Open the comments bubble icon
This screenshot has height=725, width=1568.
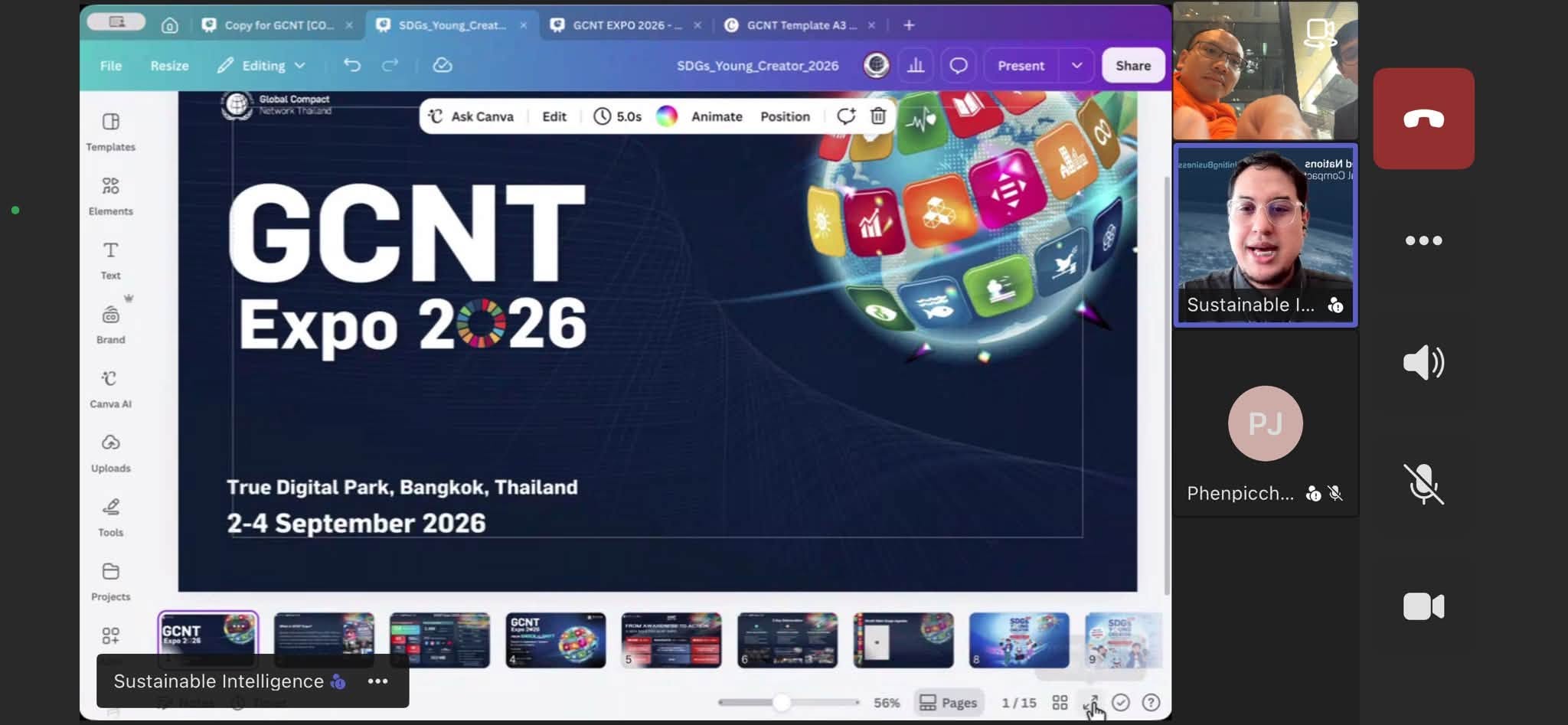(959, 65)
